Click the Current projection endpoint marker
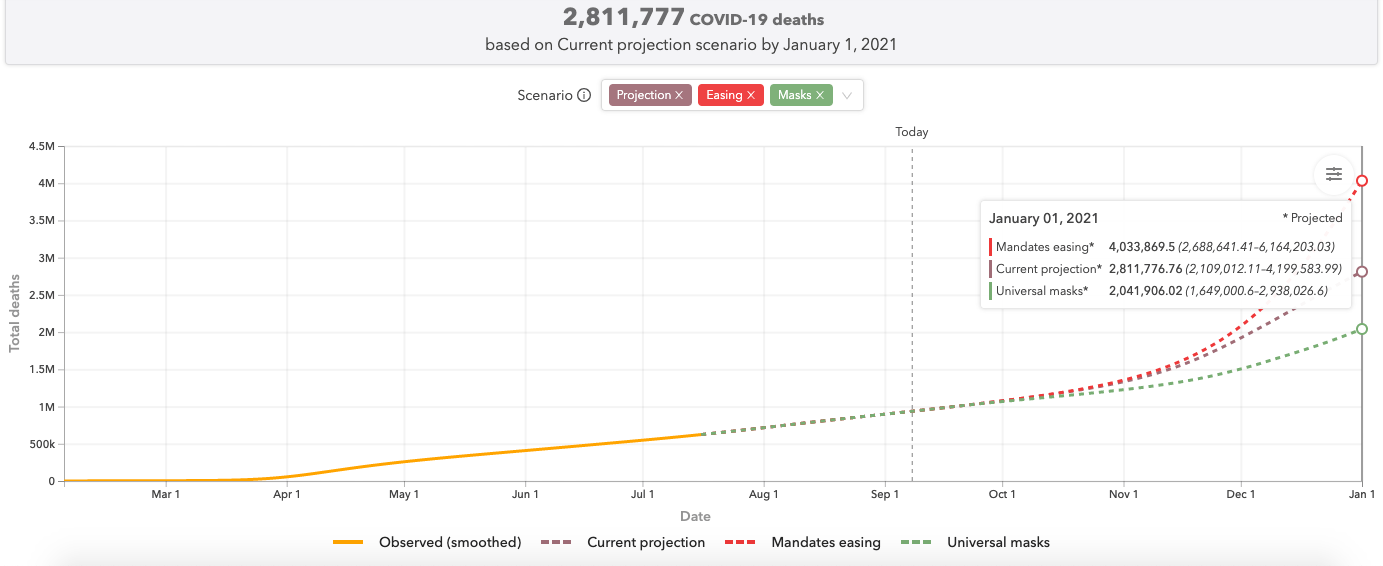Viewport: 1383px width, 566px height. click(x=1362, y=272)
